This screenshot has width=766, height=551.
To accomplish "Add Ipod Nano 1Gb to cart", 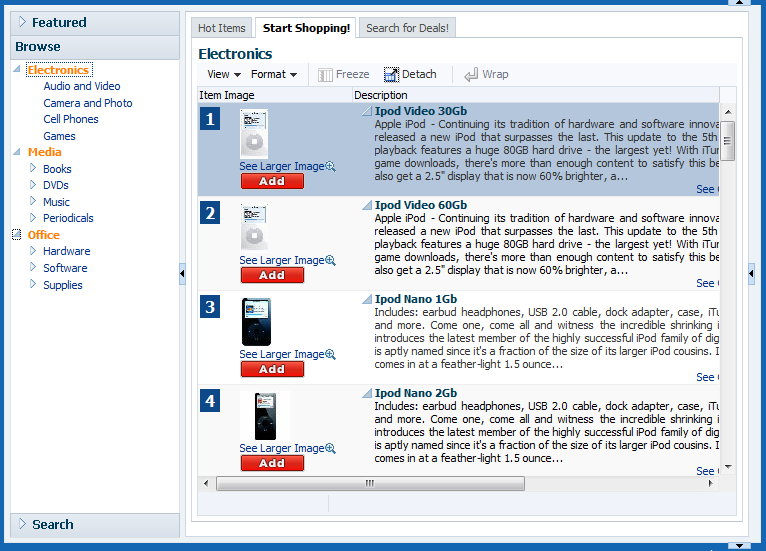I will tap(272, 369).
